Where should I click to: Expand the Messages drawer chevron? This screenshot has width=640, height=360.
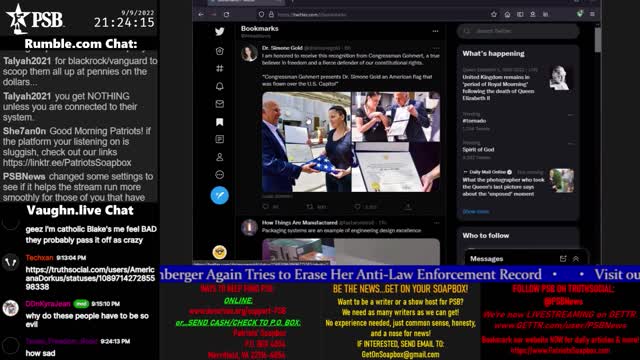pyautogui.click(x=576, y=258)
